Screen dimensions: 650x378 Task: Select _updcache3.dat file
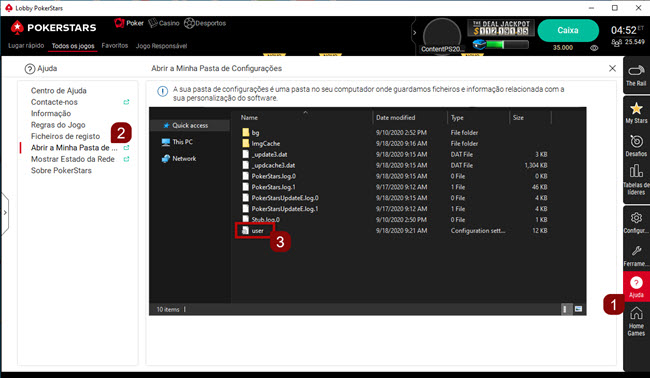coord(269,165)
